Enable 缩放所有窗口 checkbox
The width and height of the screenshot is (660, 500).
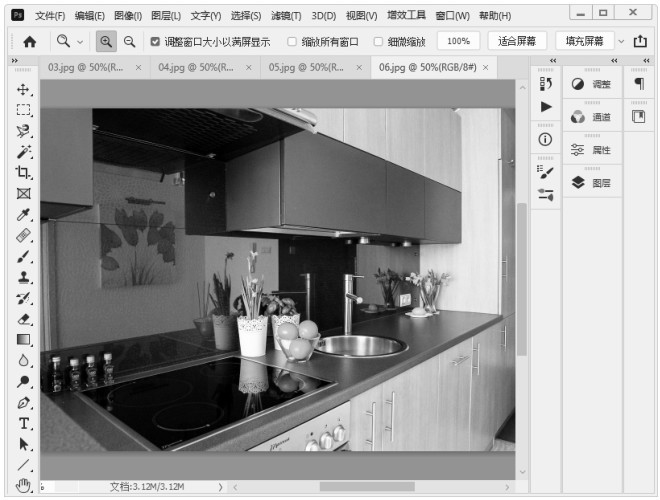[x=292, y=41]
